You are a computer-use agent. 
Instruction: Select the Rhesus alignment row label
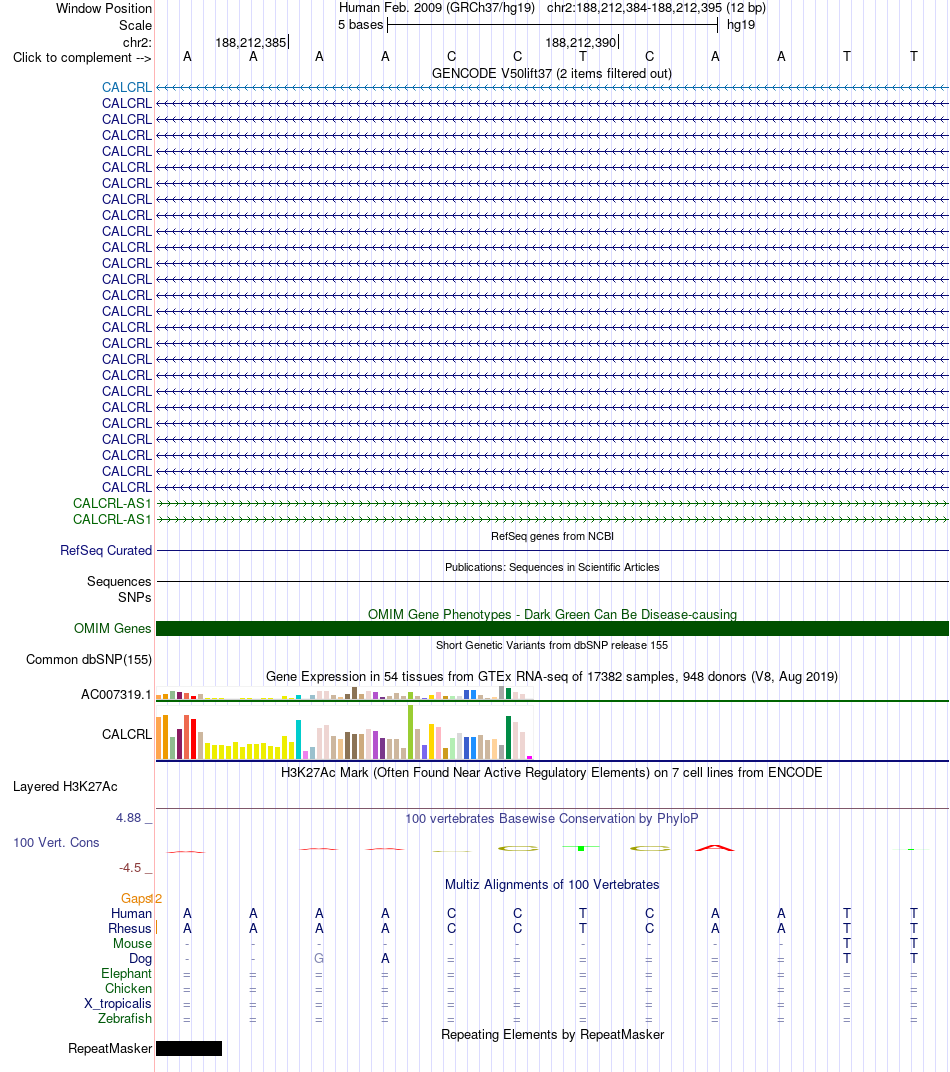point(130,928)
